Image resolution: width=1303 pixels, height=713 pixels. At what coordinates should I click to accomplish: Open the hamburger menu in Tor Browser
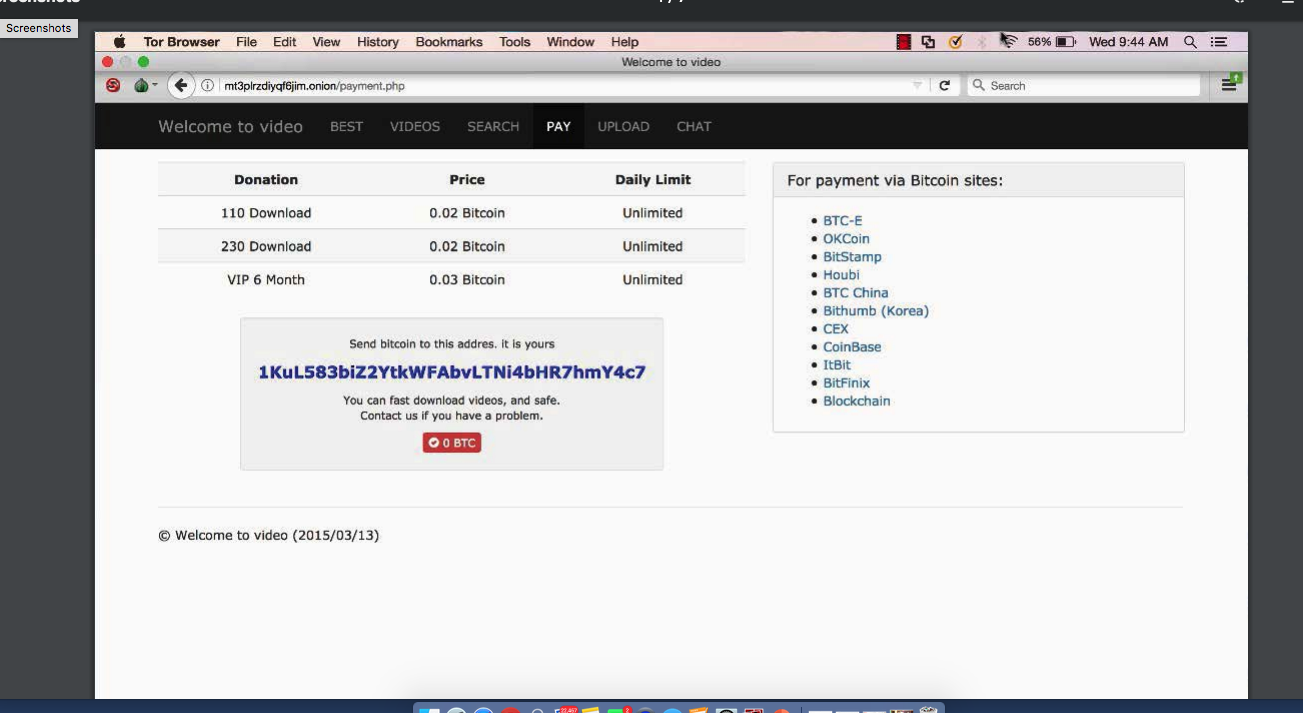pyautogui.click(x=1229, y=85)
